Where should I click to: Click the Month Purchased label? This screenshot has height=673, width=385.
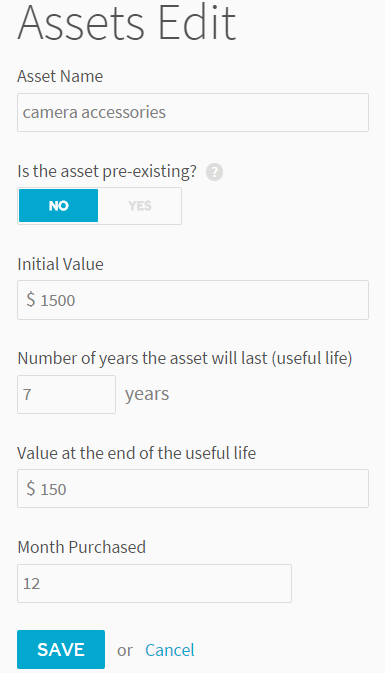[x=82, y=547]
